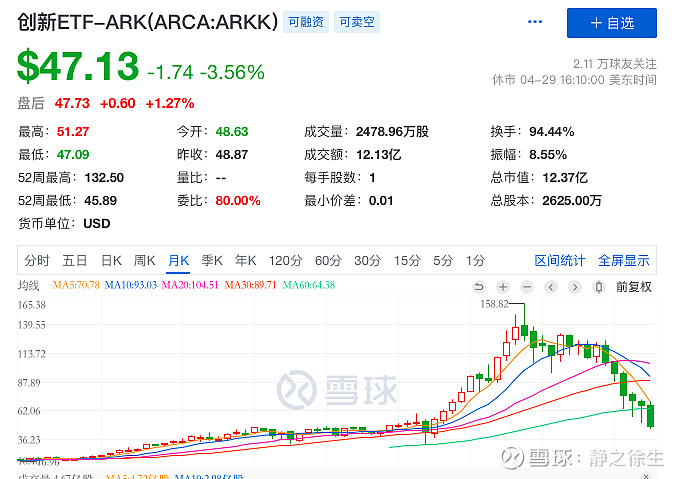Click the after-hours price 47.73
684x479 pixels.
pos(72,103)
